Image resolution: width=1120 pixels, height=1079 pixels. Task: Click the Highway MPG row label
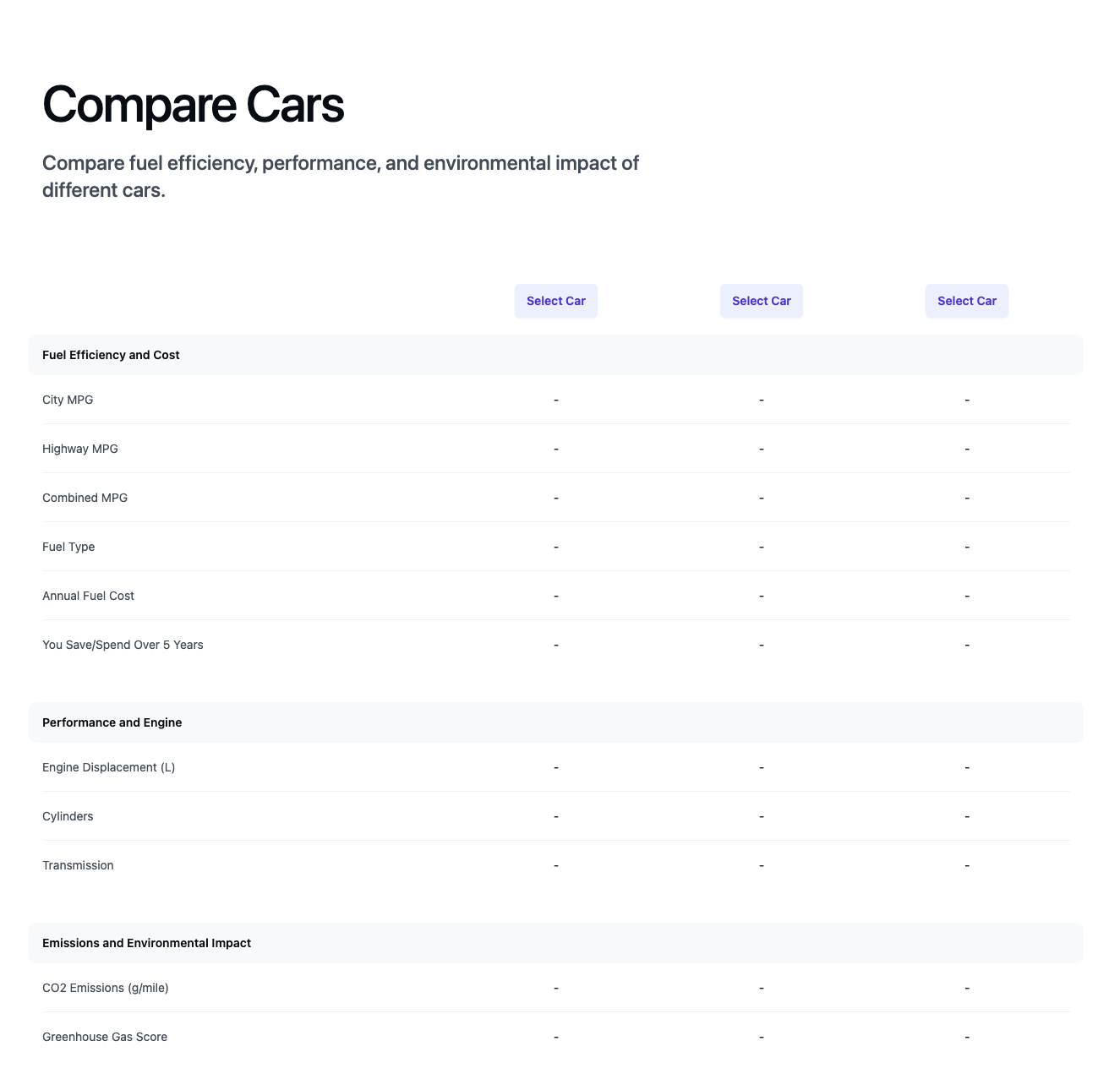[x=80, y=449]
